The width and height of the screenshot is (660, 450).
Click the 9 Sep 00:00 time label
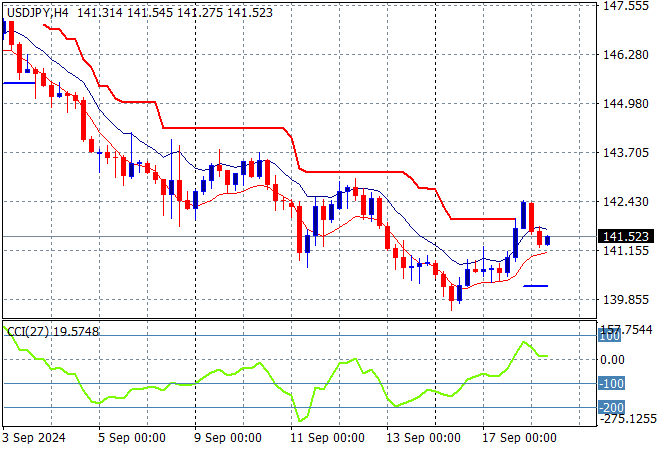[228, 438]
